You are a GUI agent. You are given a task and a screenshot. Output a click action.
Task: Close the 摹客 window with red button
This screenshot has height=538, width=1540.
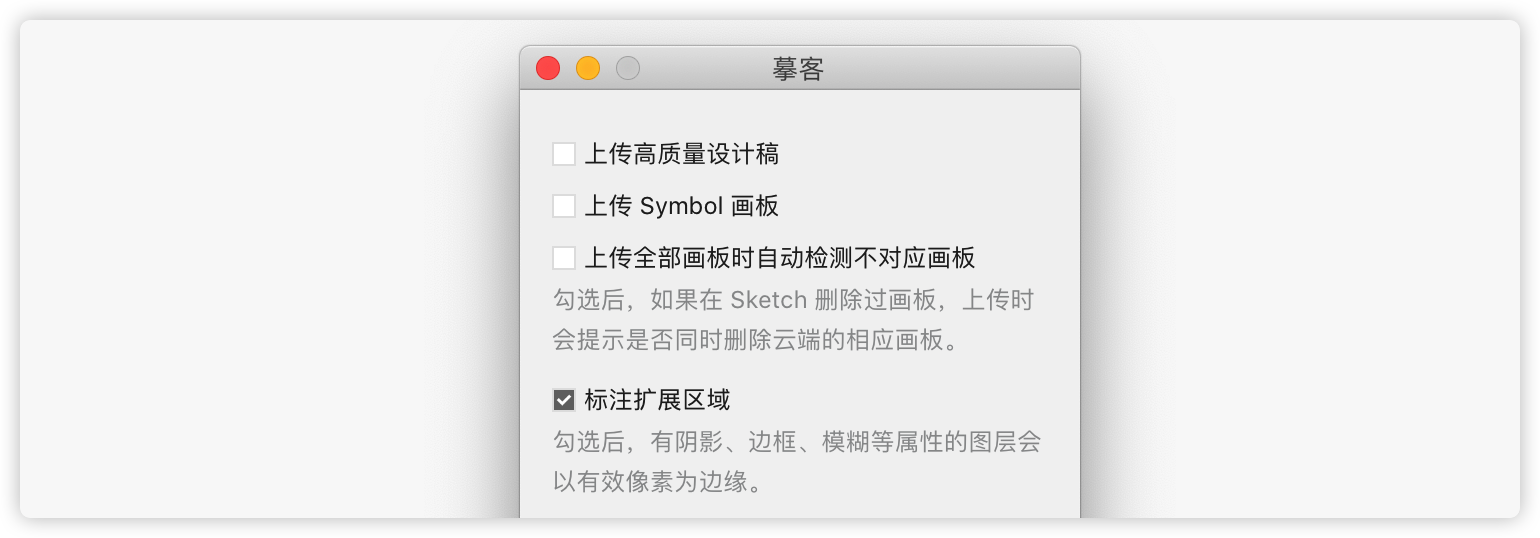point(548,68)
